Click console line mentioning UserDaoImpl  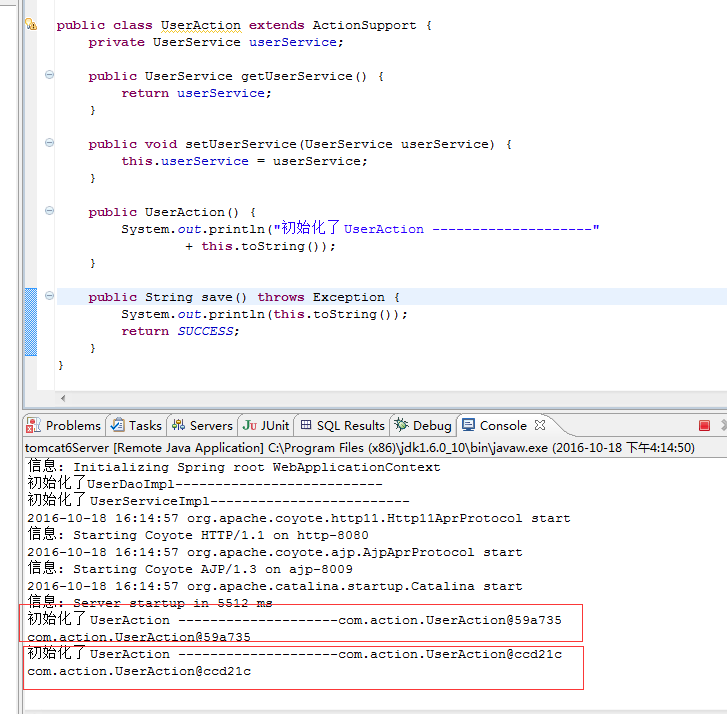pyautogui.click(x=205, y=484)
